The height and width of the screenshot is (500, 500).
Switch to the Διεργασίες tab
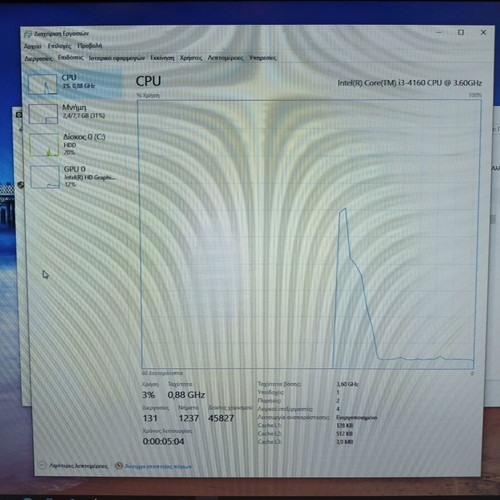click(38, 59)
